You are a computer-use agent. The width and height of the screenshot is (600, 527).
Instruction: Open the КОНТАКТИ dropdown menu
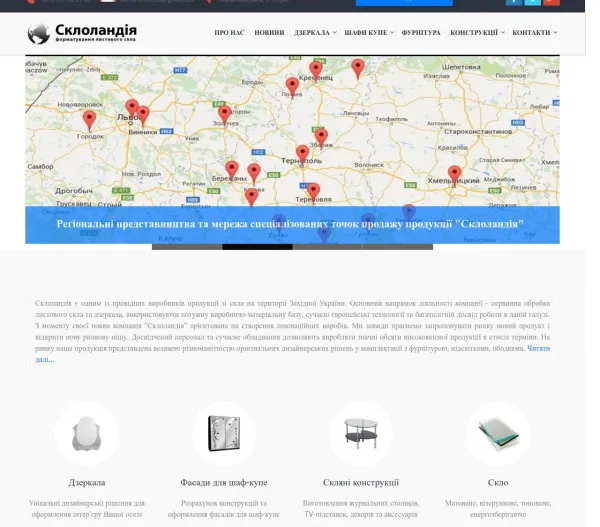pos(535,33)
